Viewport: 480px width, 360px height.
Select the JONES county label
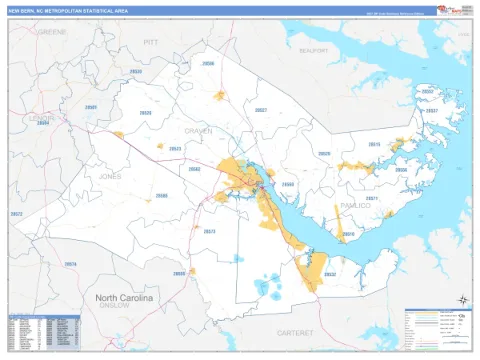tap(110, 176)
